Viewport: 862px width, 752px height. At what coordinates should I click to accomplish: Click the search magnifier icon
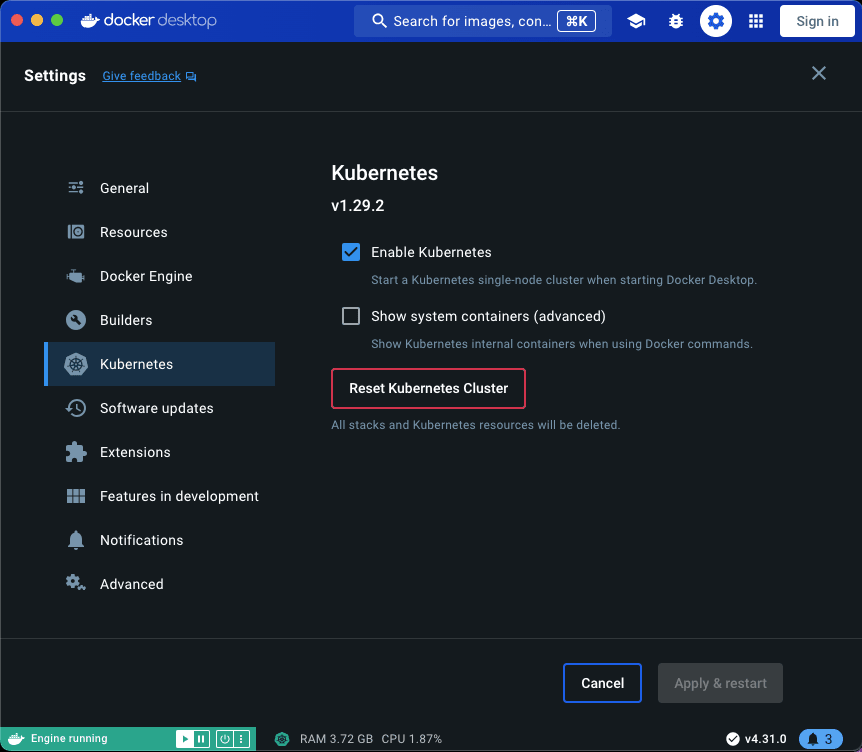click(379, 21)
